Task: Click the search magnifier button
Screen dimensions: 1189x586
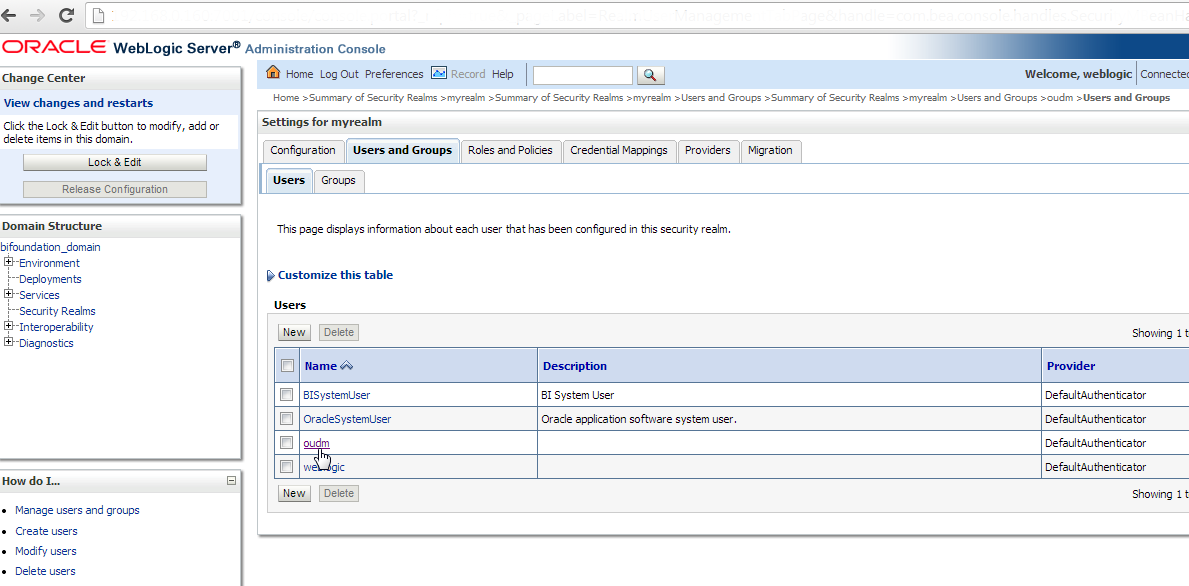Action: point(651,75)
